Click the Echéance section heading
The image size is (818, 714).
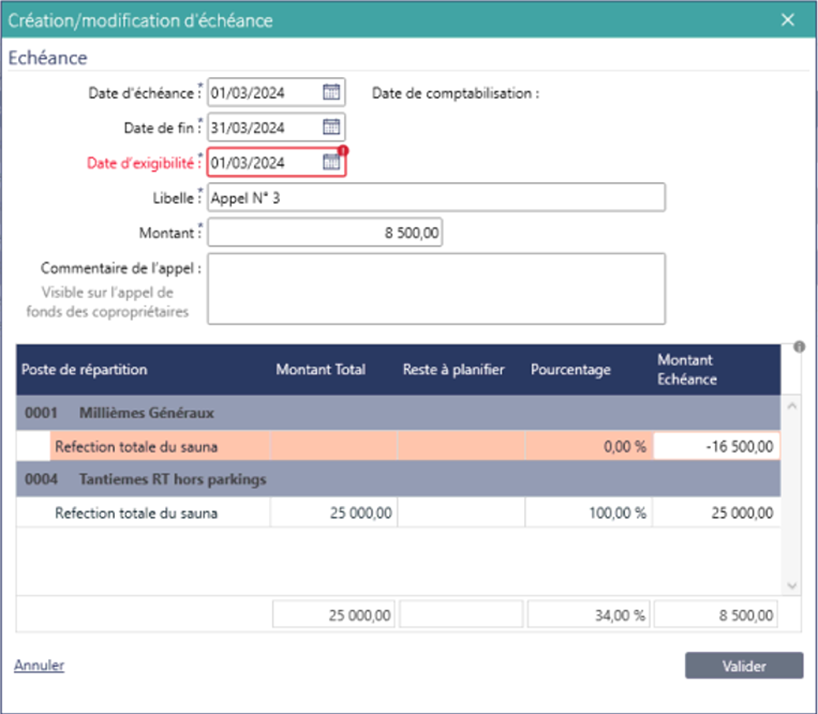pos(47,57)
